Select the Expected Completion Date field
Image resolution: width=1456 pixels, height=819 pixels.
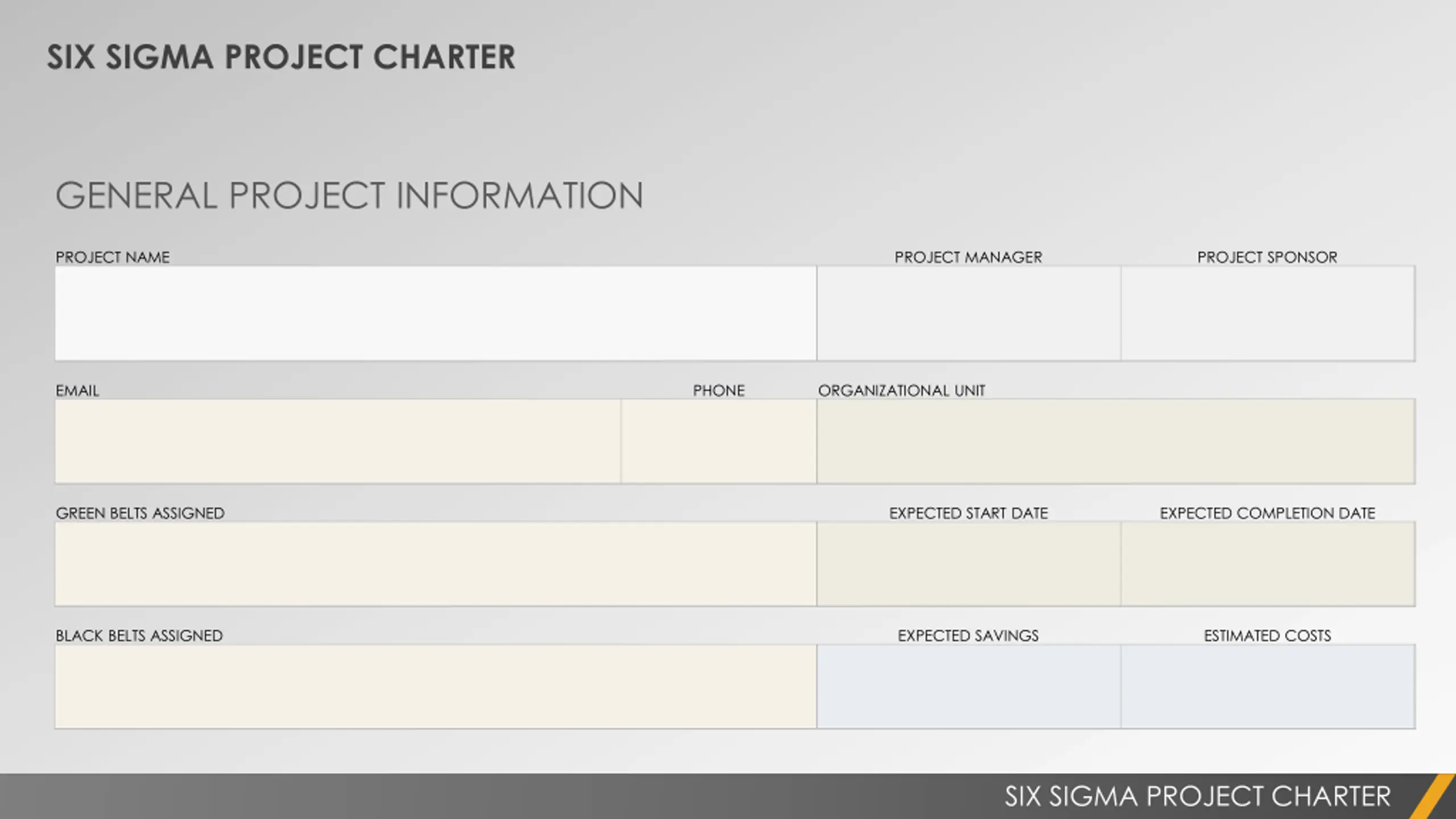point(1268,564)
